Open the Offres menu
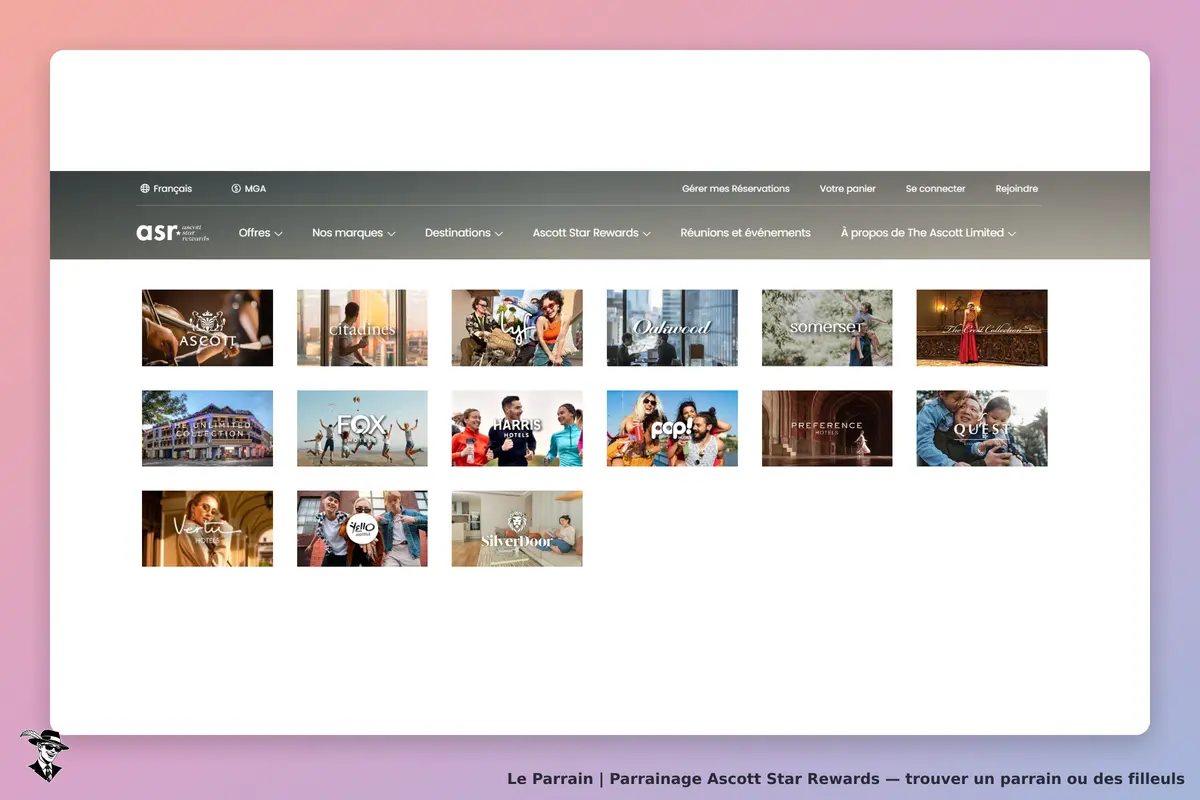 pos(260,233)
